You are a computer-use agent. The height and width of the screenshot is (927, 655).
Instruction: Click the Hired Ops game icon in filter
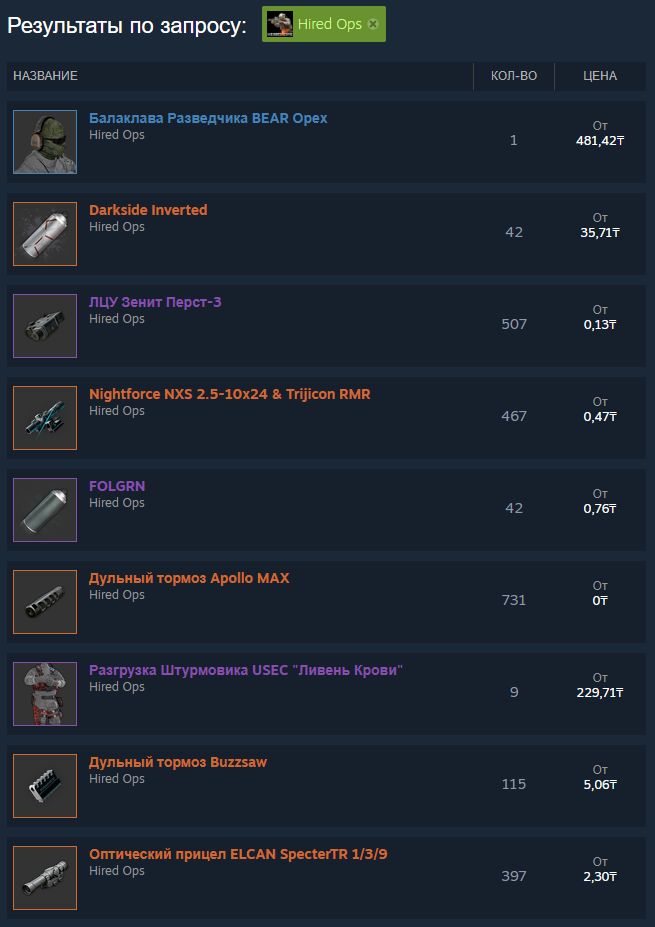tap(280, 24)
